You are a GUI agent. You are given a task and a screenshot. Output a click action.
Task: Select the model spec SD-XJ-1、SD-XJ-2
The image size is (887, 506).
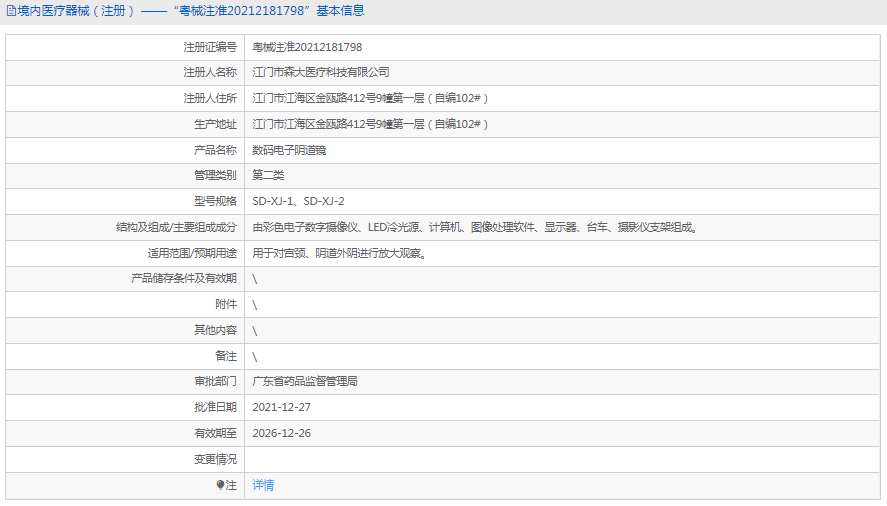pos(298,201)
